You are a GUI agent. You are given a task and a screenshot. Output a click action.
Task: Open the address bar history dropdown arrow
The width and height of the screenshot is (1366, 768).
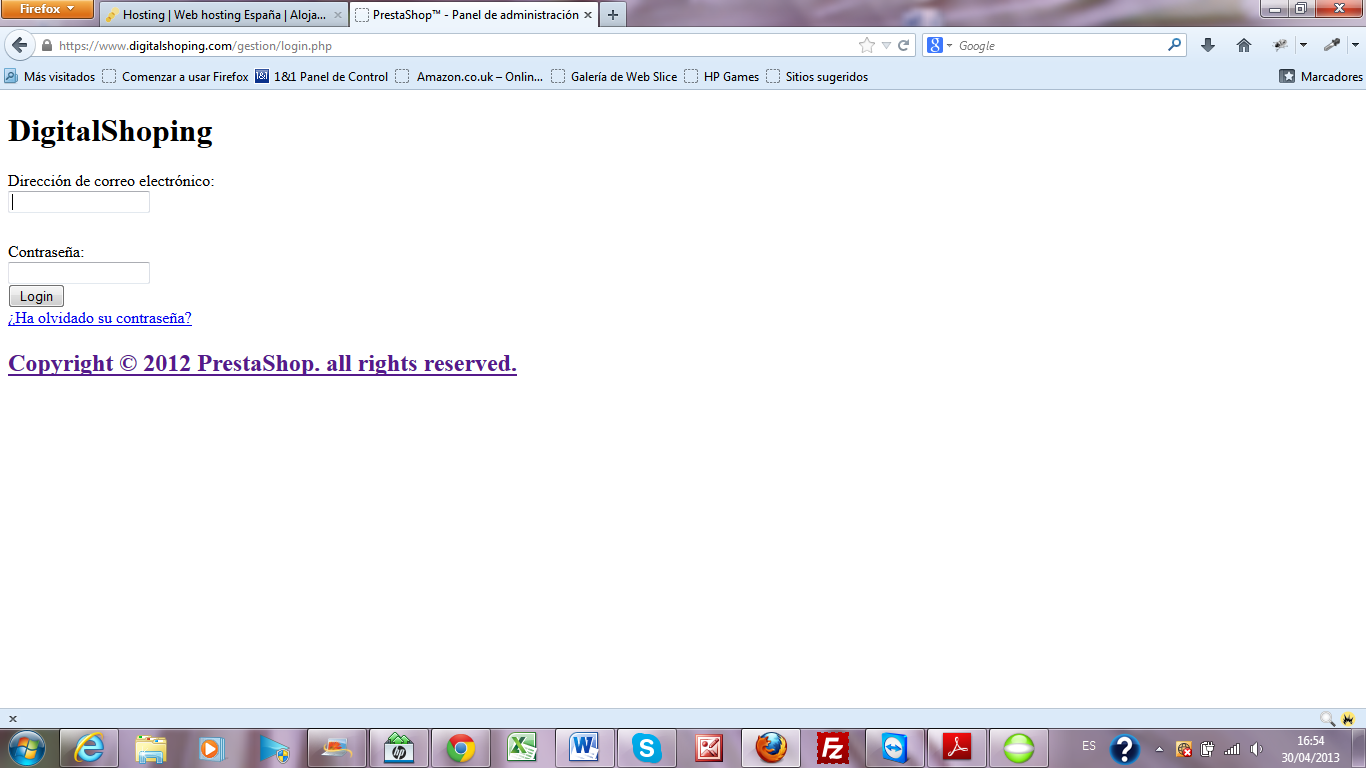point(886,46)
